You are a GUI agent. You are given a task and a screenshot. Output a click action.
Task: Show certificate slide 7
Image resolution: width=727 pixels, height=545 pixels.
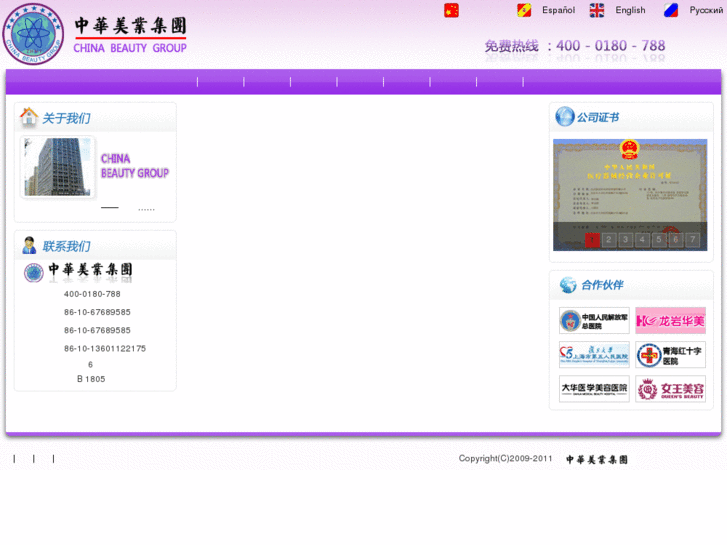coord(693,240)
